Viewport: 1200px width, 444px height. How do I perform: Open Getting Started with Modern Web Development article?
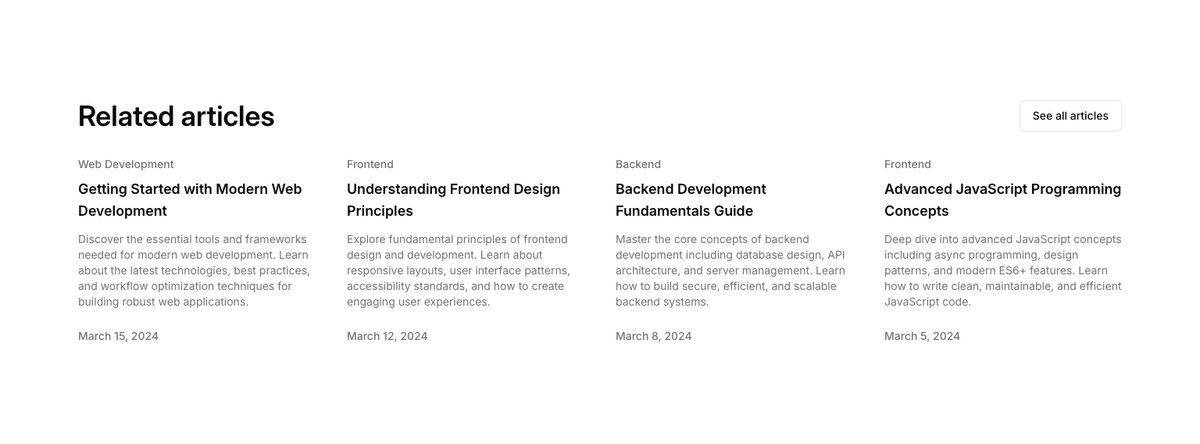coord(190,200)
